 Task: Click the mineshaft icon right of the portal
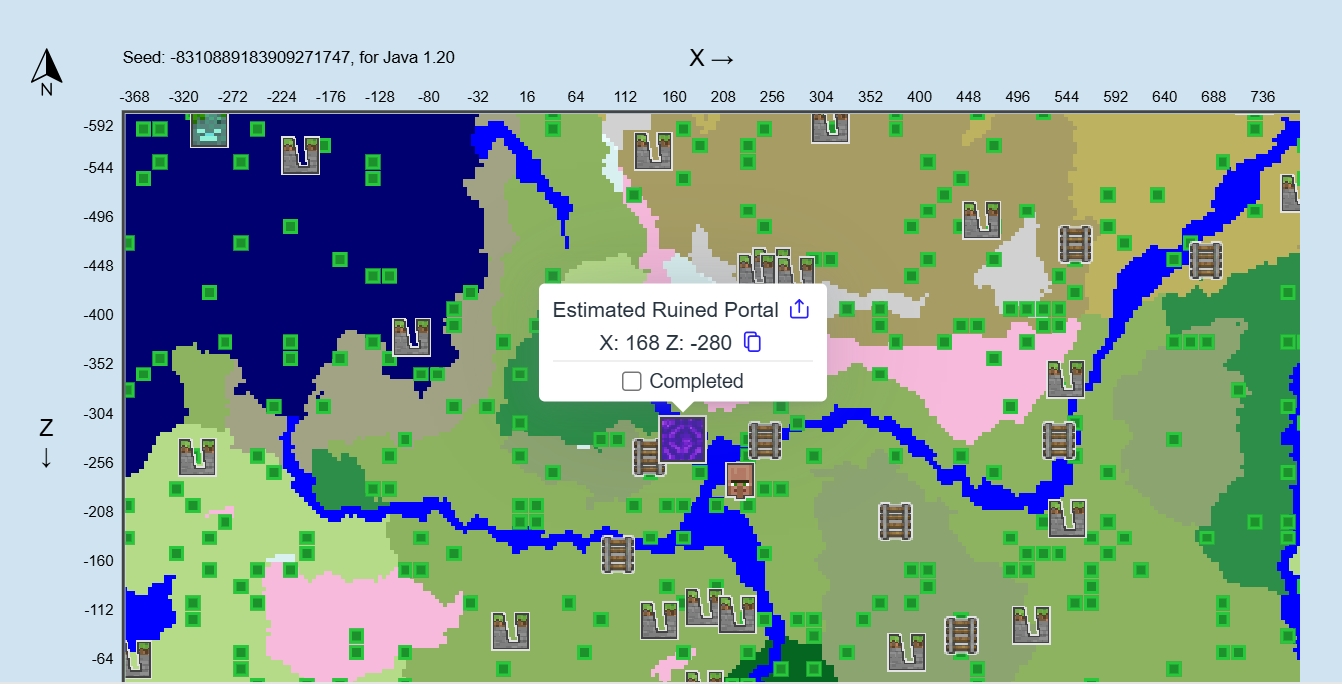click(x=765, y=440)
